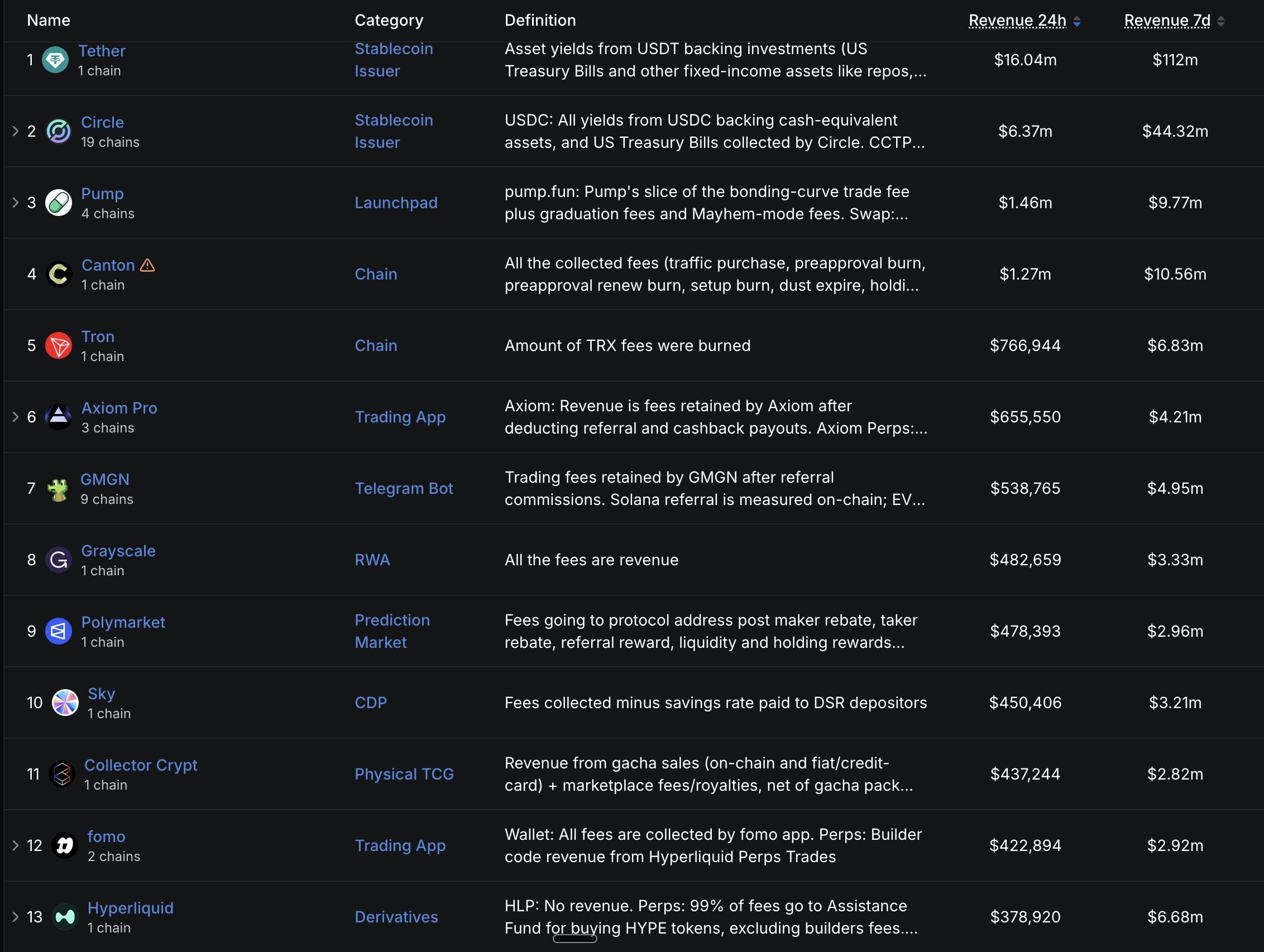Click the Category column header
1264x952 pixels.
389,21
